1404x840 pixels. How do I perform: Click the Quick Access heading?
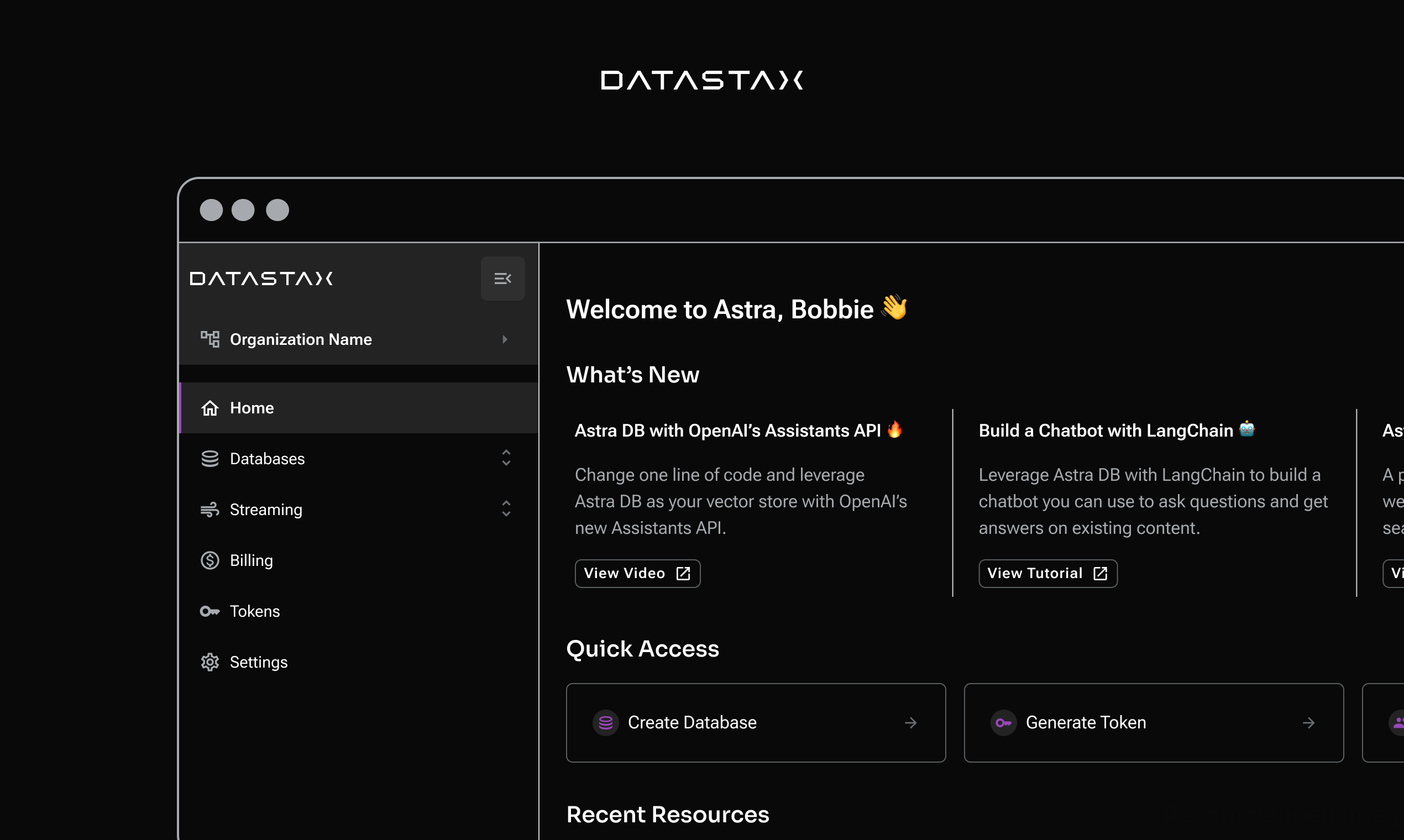point(642,649)
